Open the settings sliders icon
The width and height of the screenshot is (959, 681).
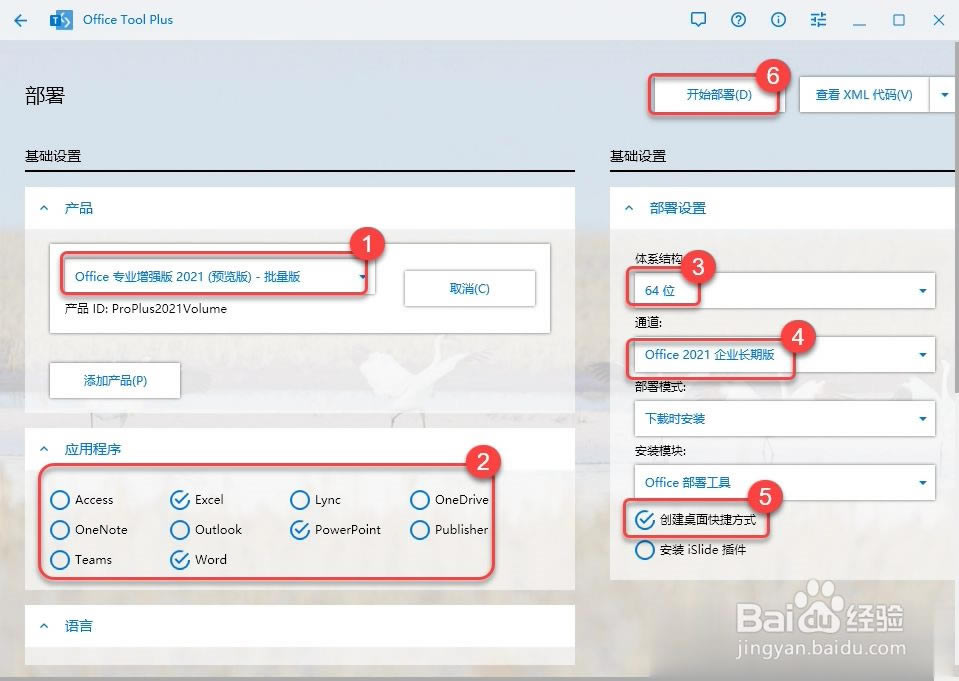click(x=818, y=20)
